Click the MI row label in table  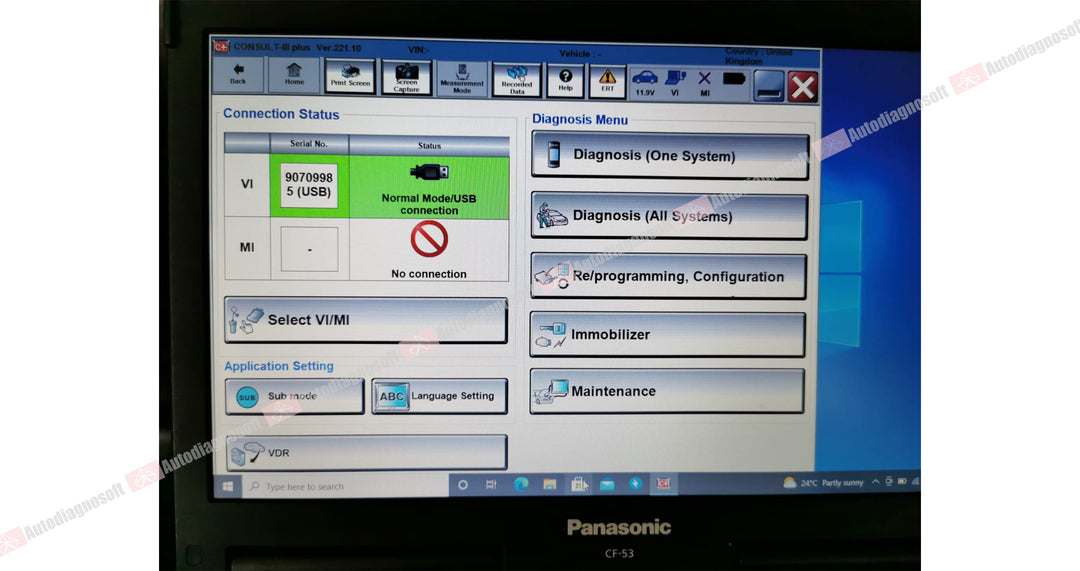247,247
